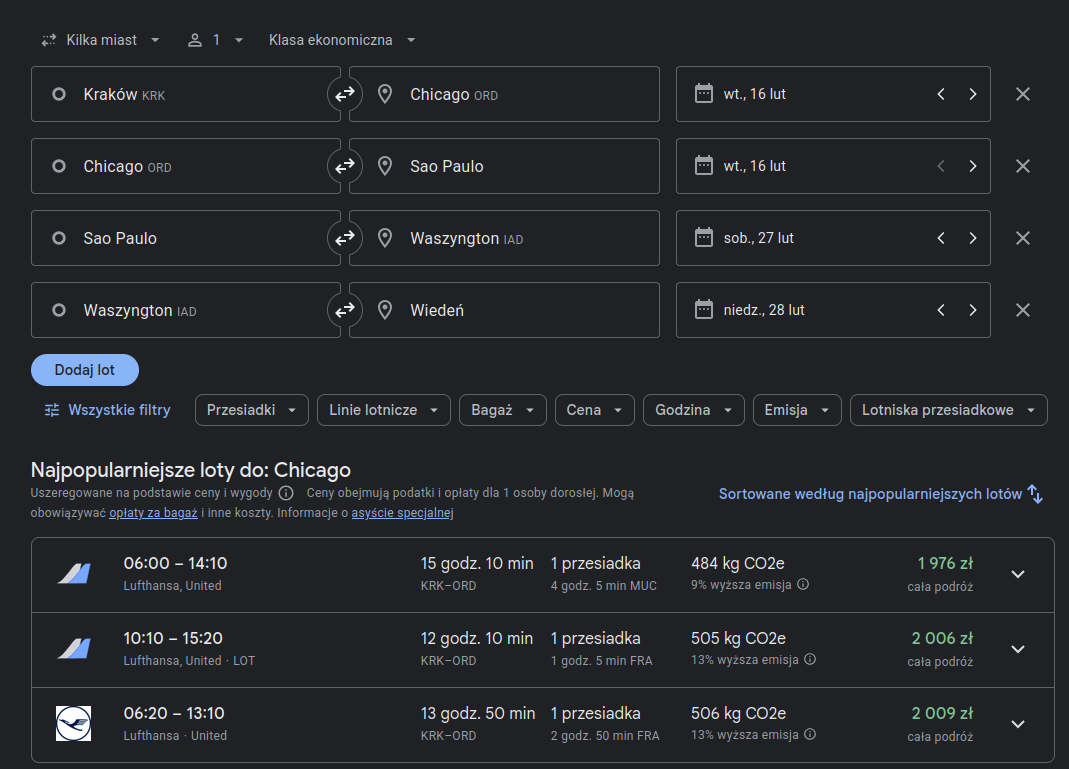Screen dimensions: 1069x769
Task: Advance date for Chicago–Sao Paulo flight
Action: (x=973, y=166)
